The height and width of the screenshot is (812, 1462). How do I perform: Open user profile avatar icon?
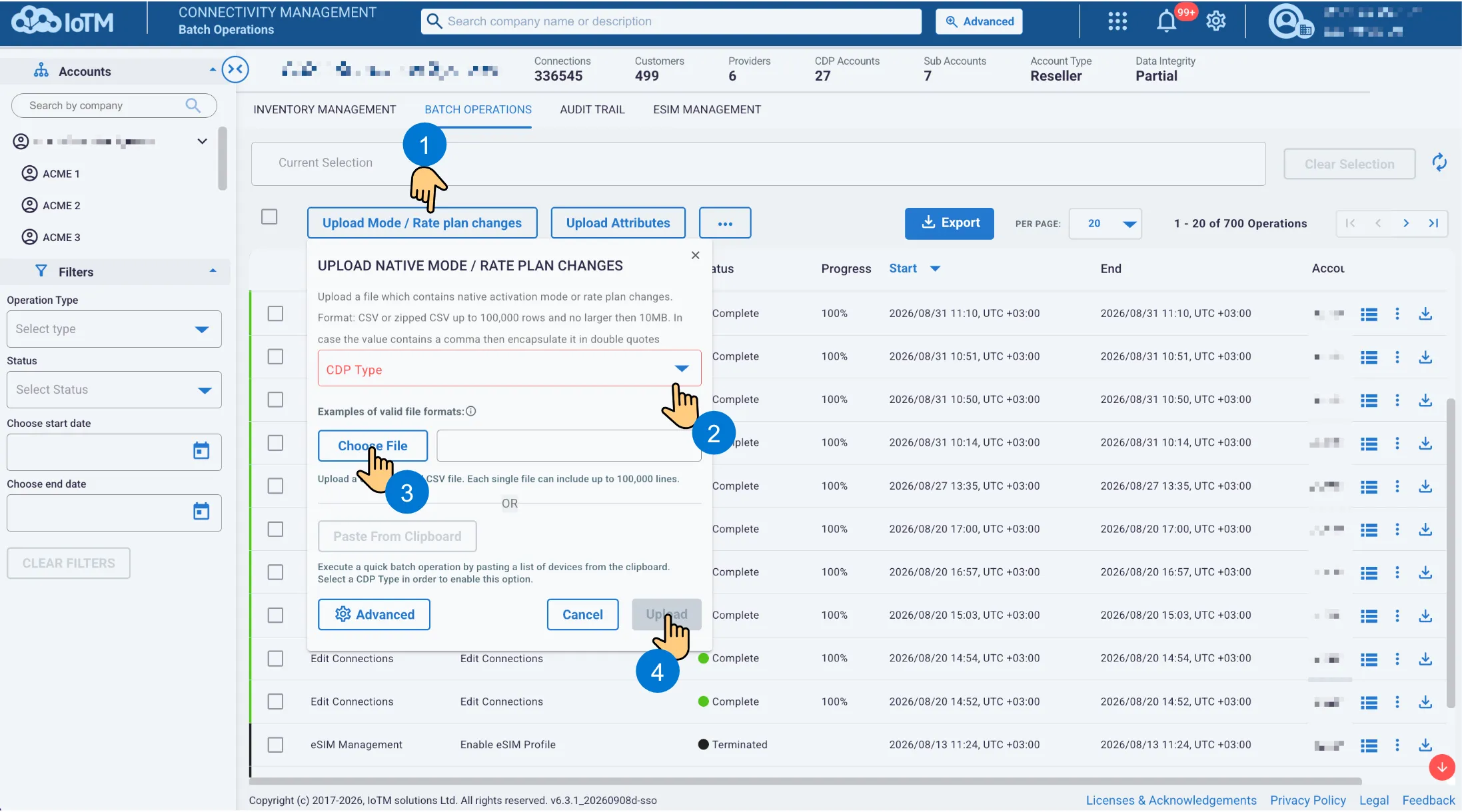coord(1285,21)
